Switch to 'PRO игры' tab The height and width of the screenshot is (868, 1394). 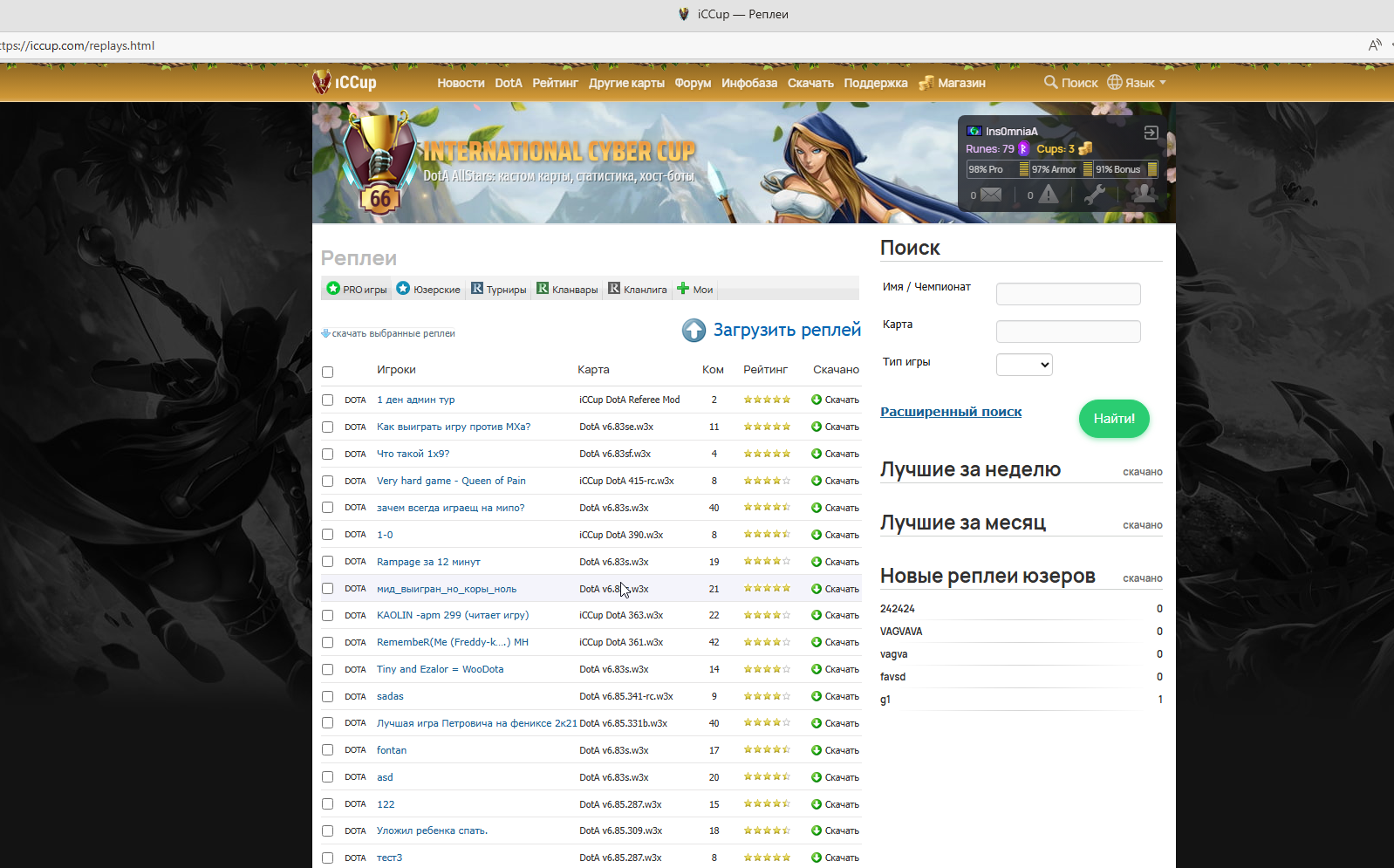click(x=357, y=289)
